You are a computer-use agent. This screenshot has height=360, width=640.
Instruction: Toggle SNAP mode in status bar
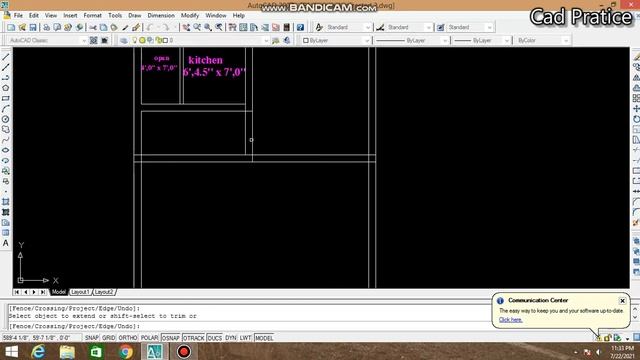point(92,338)
